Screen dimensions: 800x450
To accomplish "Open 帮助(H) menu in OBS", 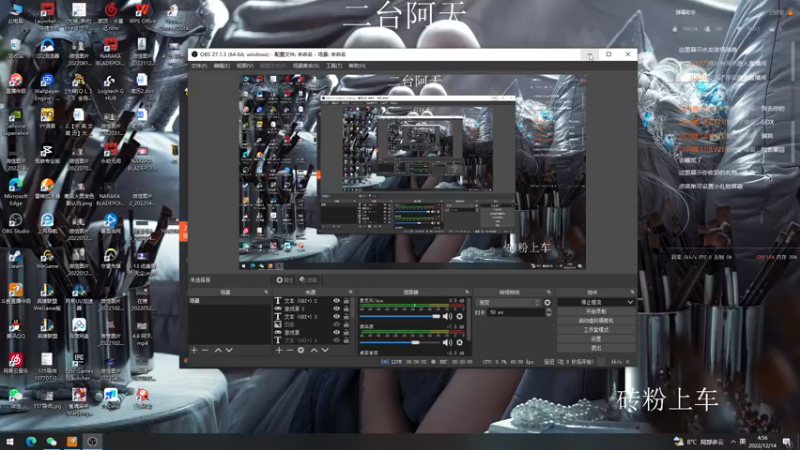I will click(357, 66).
